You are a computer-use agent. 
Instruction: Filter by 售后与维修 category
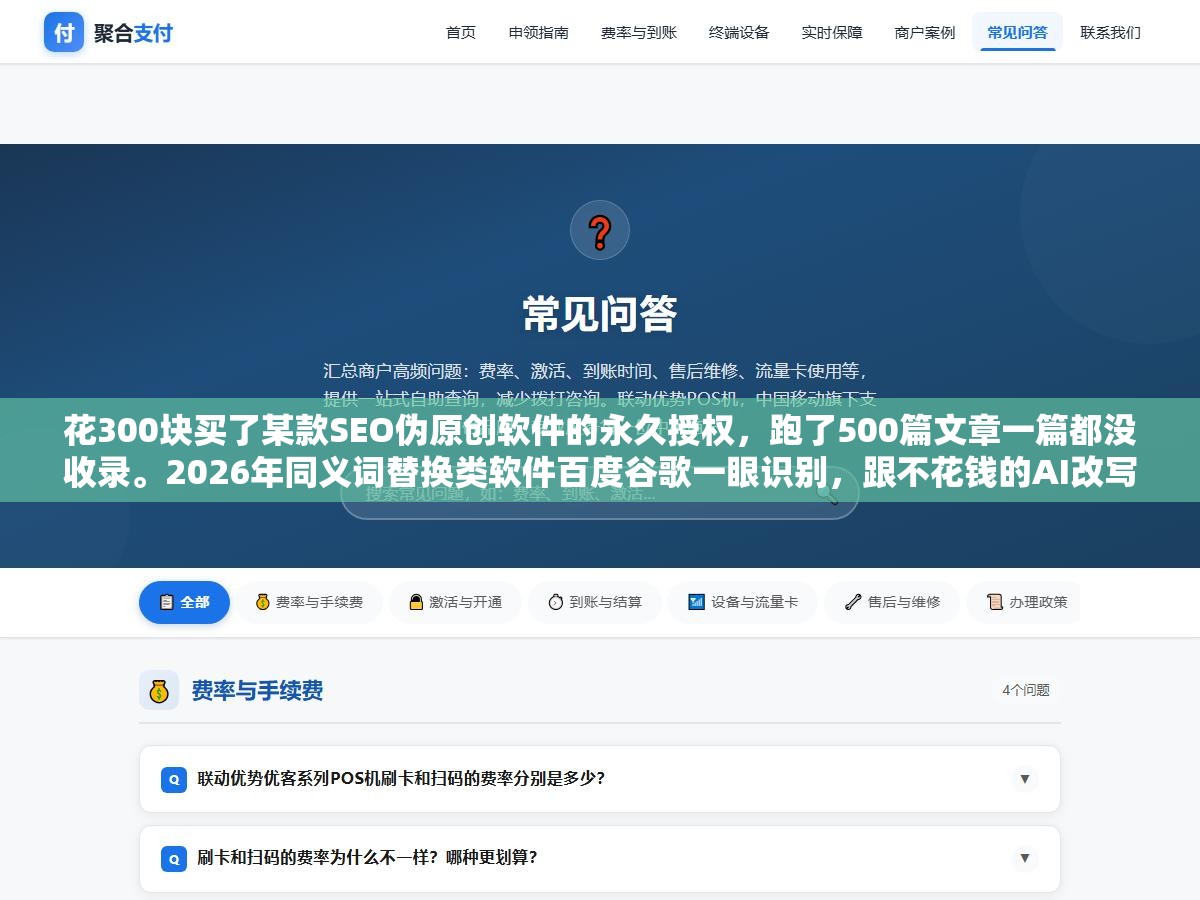pos(892,602)
